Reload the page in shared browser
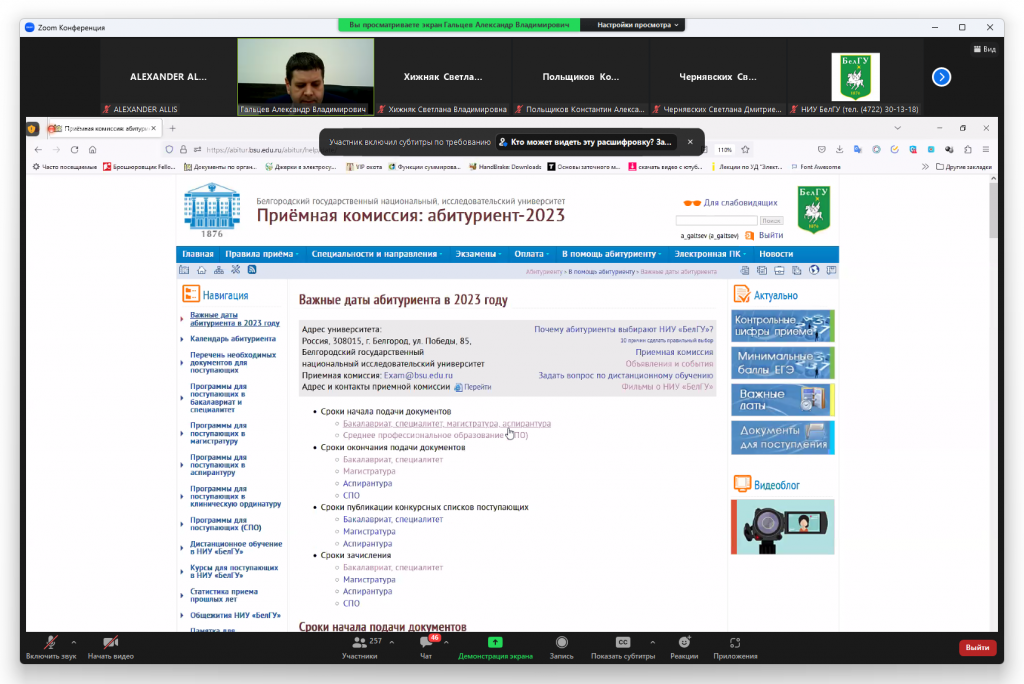1024x684 pixels. tap(74, 150)
